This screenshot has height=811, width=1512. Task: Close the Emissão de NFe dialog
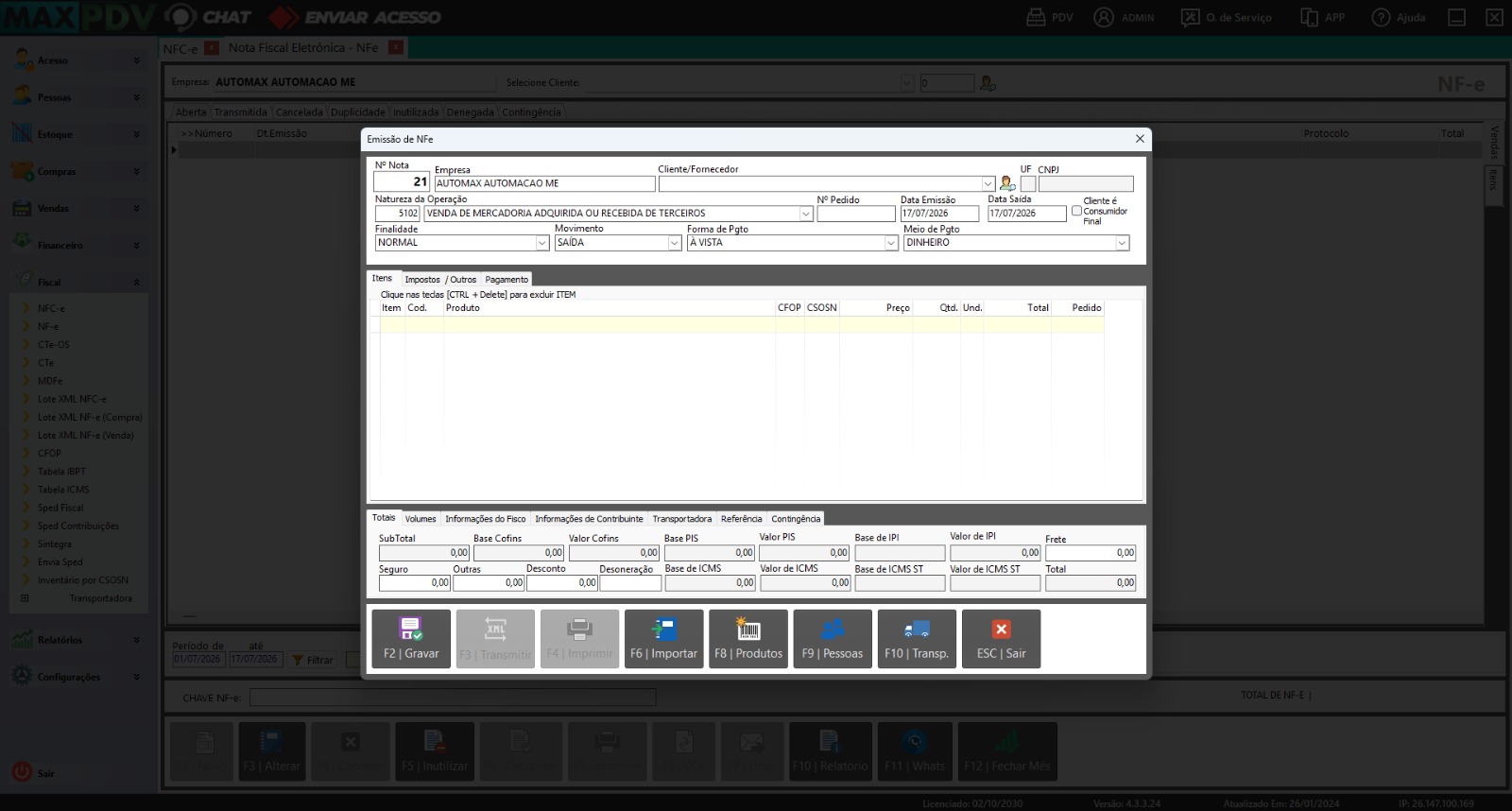(1140, 139)
